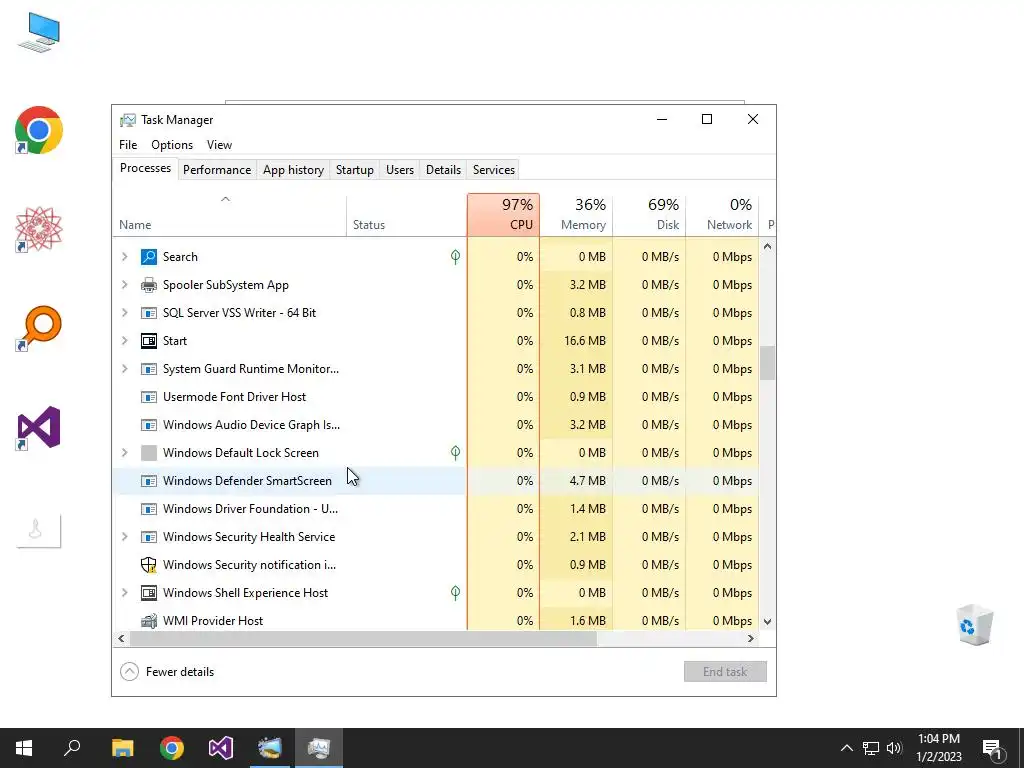Sort by the CPU column header
Screen dimensions: 1024x768
click(504, 215)
